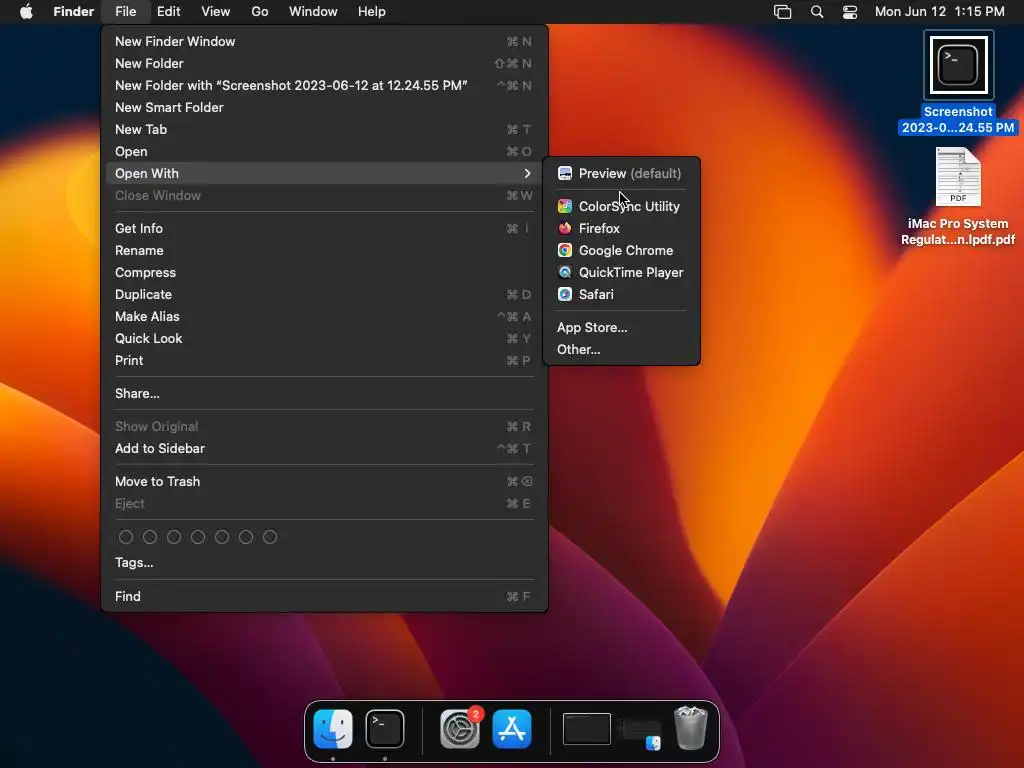1024x768 pixels.
Task: Click the Stage Manager menu bar icon
Action: point(782,12)
